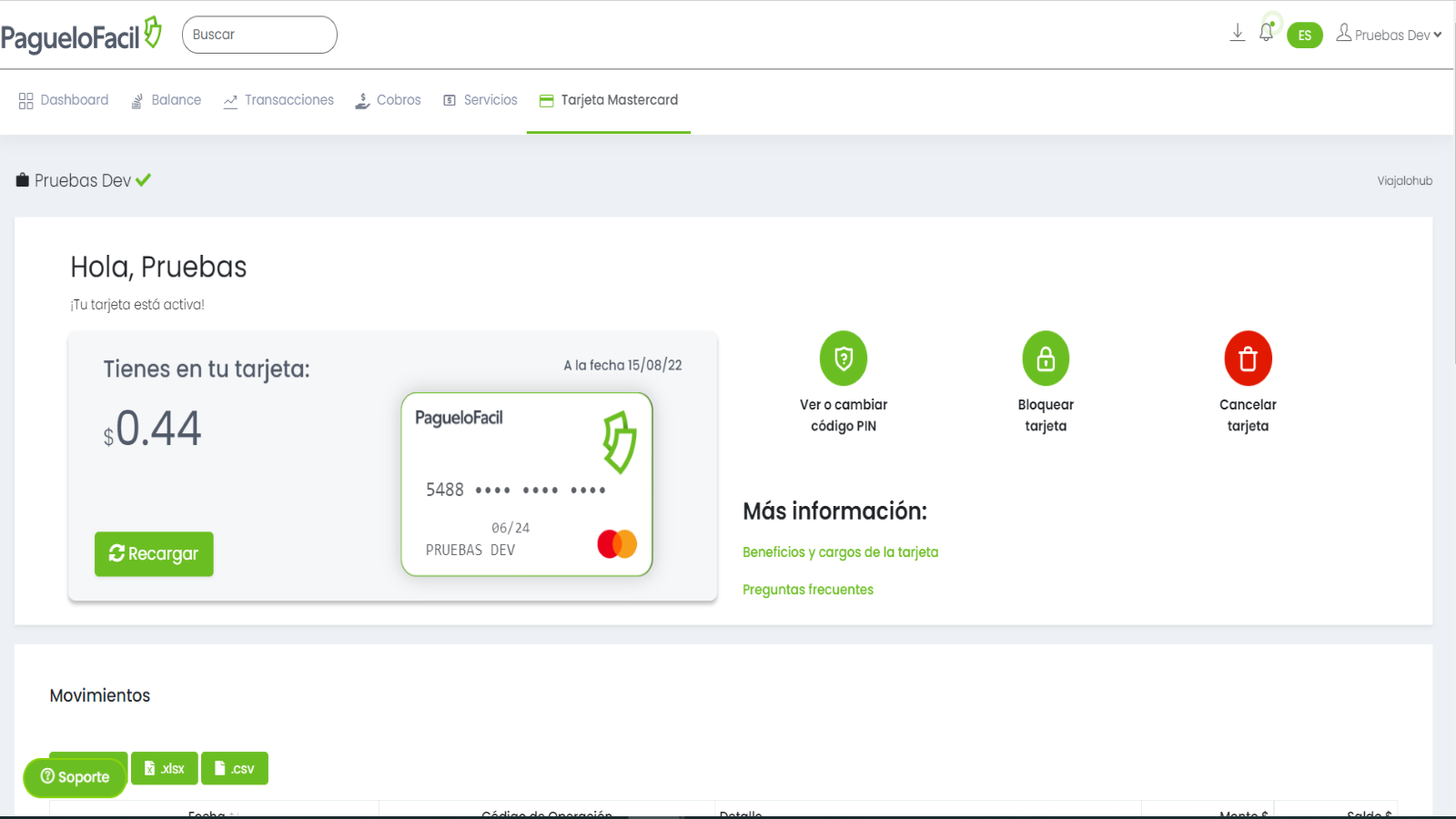Open Beneficios y cargos de la tarjeta link

click(840, 552)
